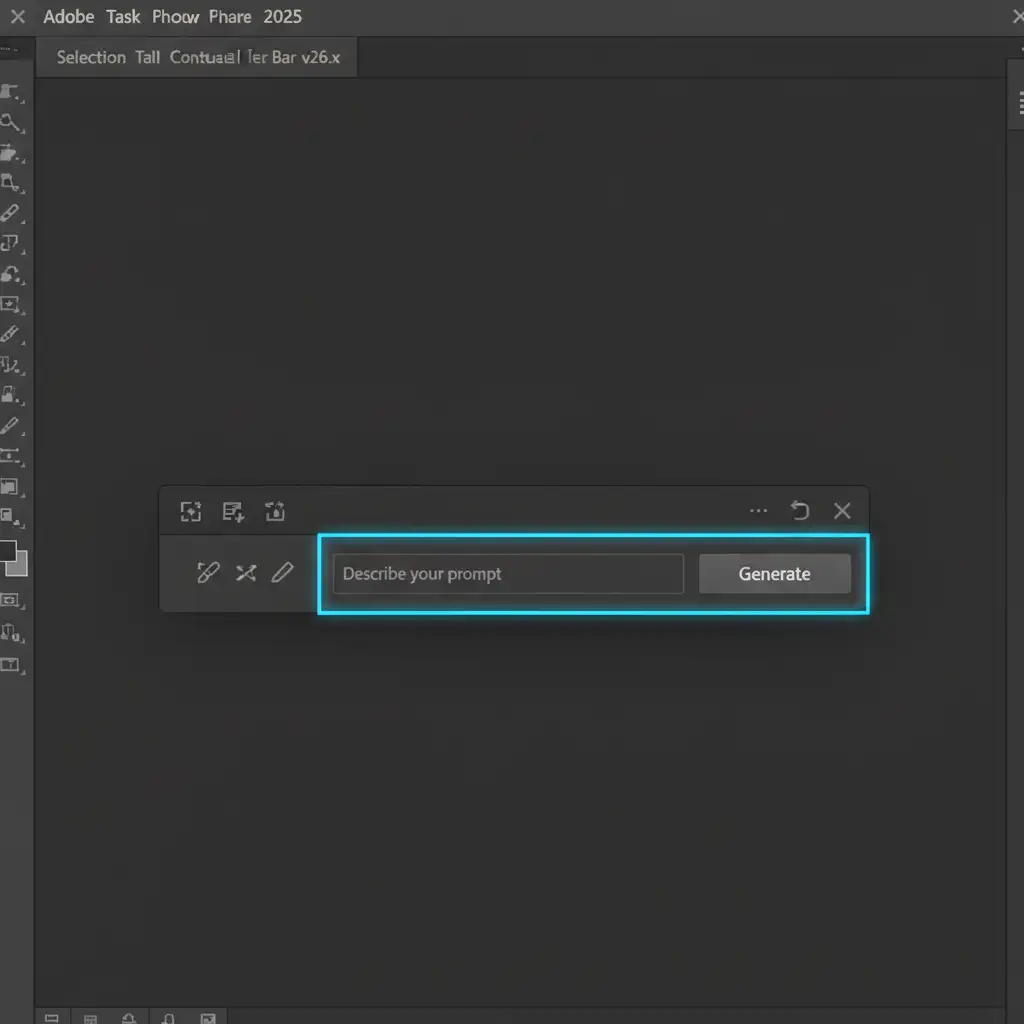1024x1024 pixels.
Task: Pick the foreground color swatch
Action: coord(7,551)
